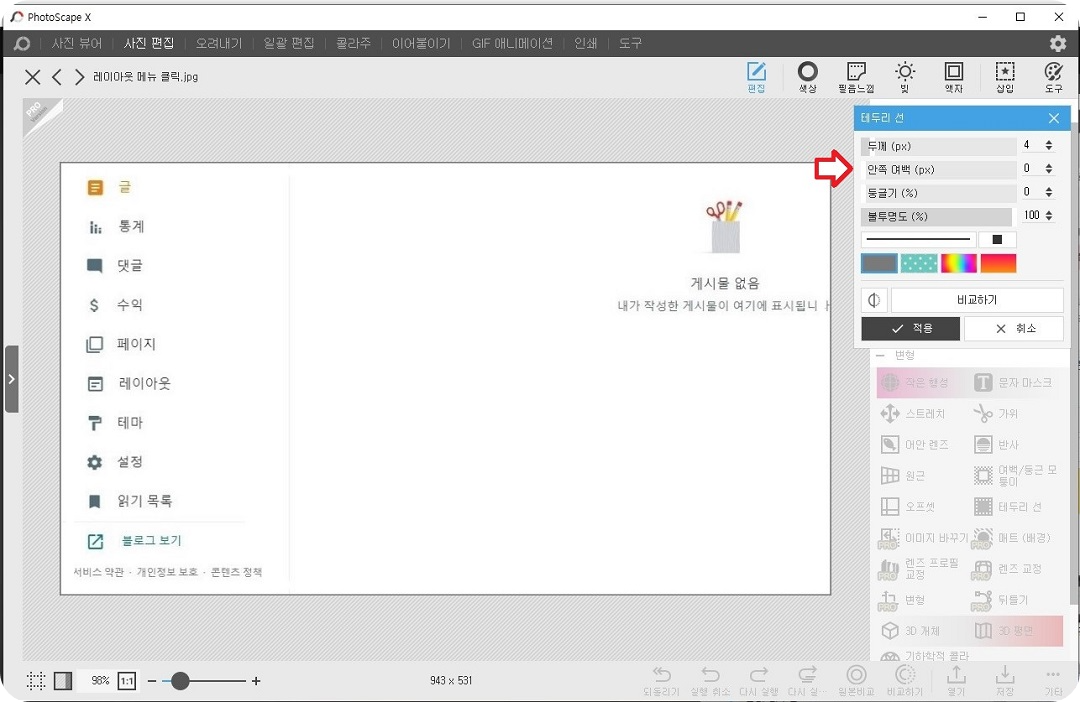The height and width of the screenshot is (702, 1080).
Task: Click the 불투명도 (%) slider bar
Action: tap(937, 216)
